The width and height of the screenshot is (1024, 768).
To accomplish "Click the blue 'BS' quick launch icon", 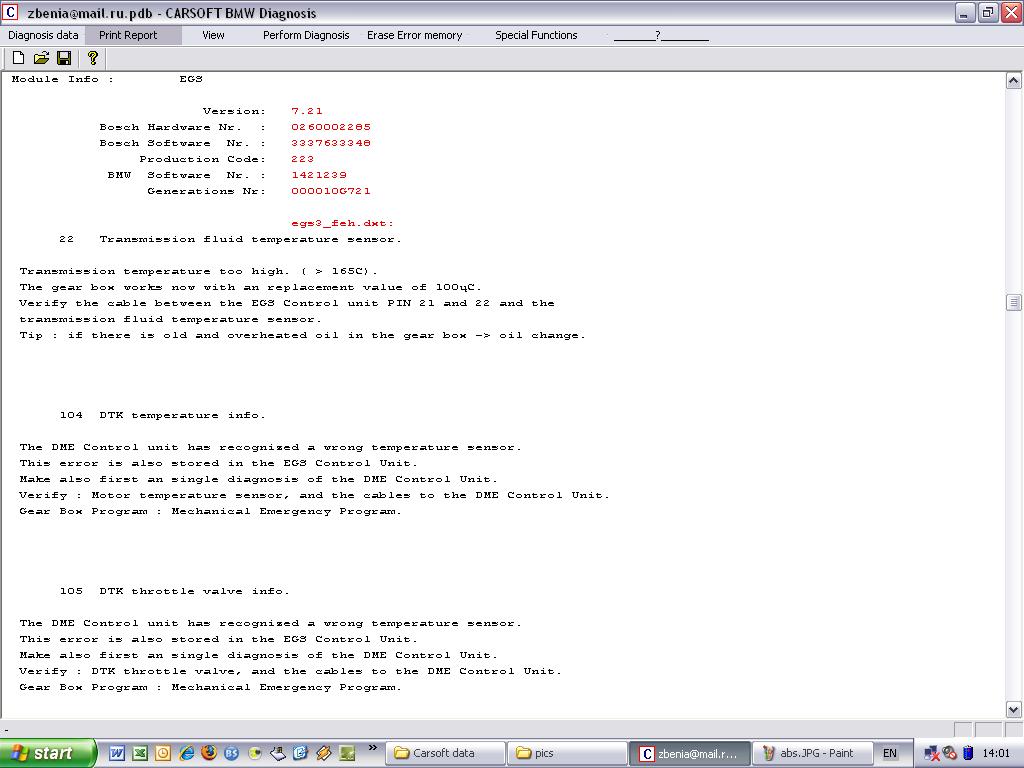I will (x=232, y=753).
